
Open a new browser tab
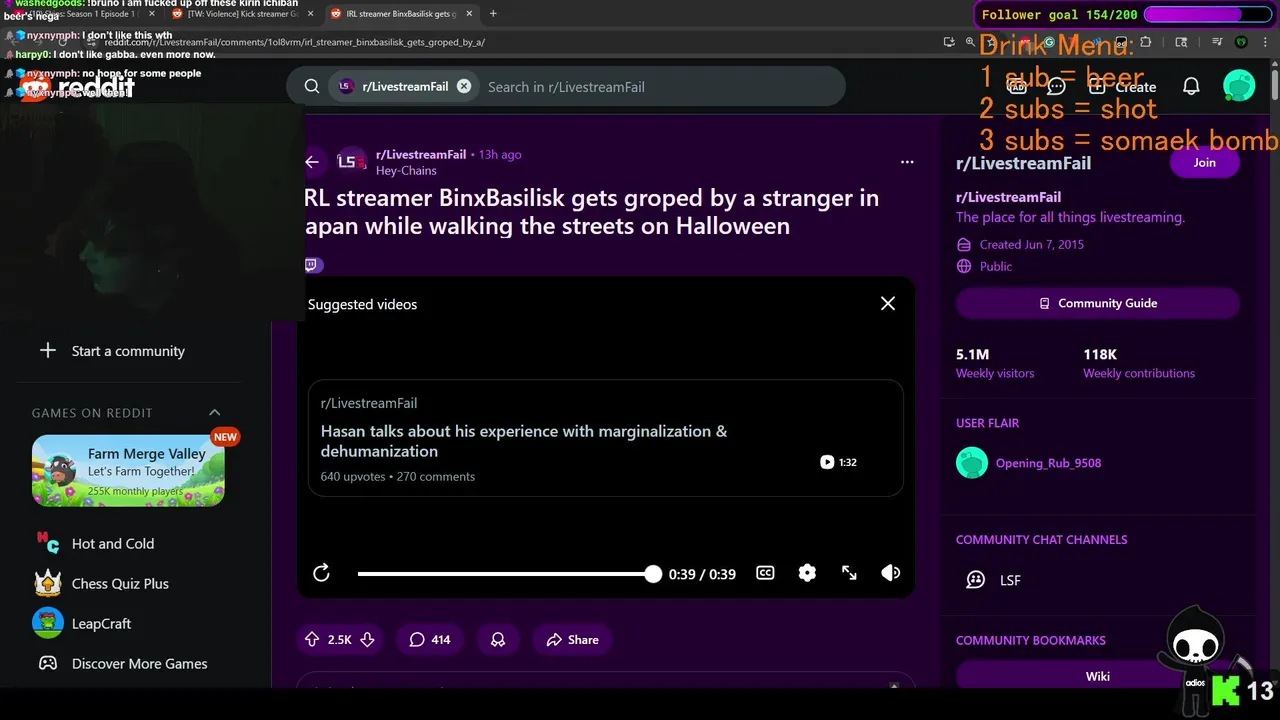493,14
